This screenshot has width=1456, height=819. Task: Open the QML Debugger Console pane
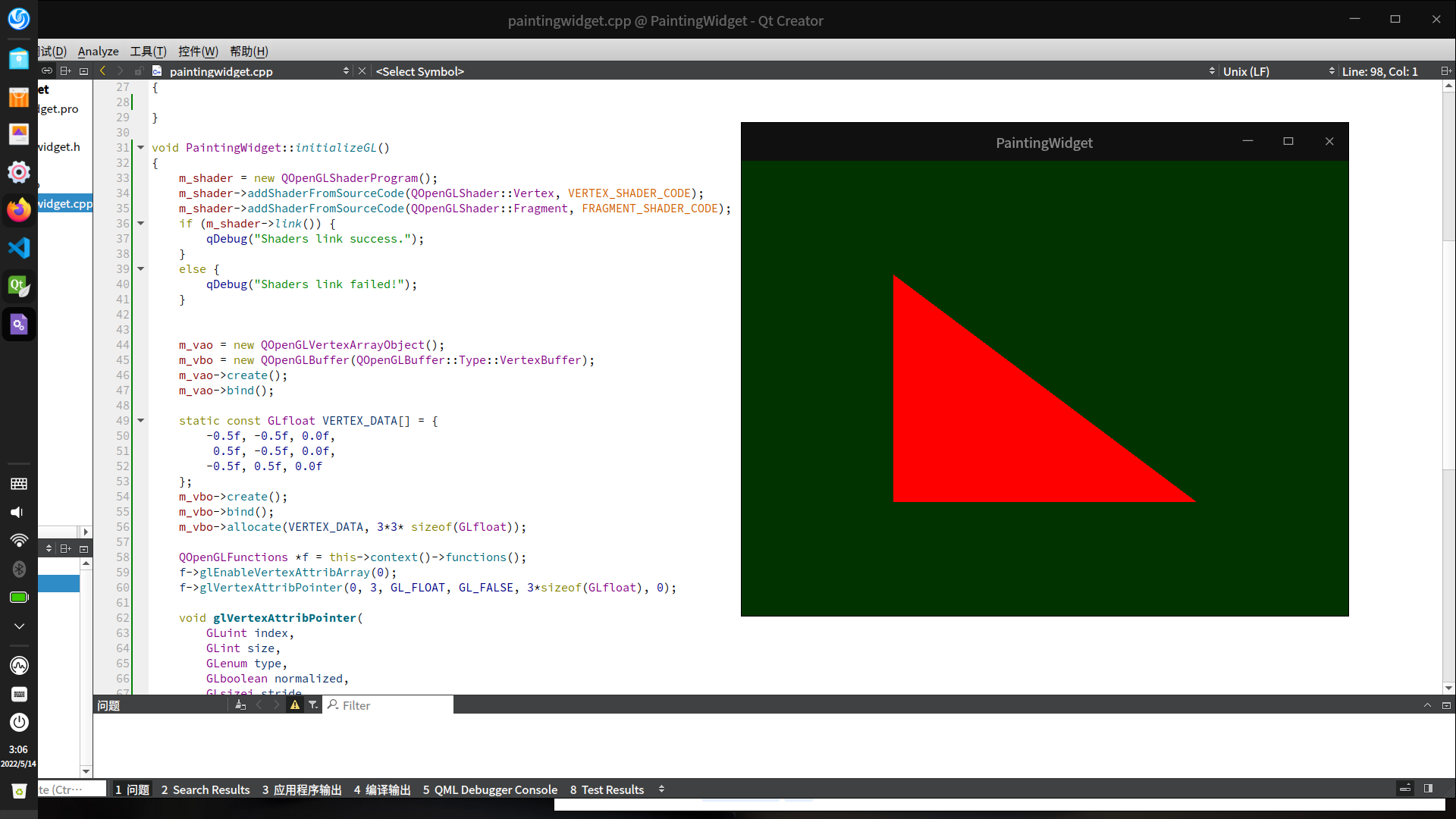point(490,789)
